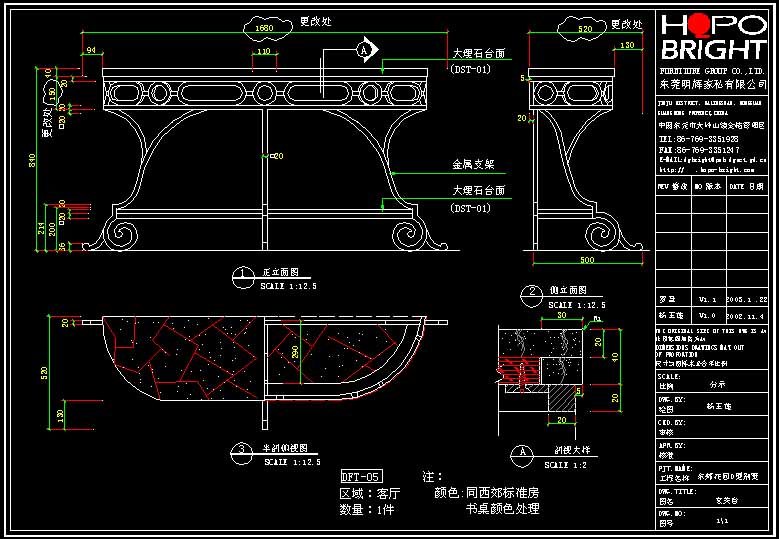This screenshot has height=539, width=779.
Task: Select the V1.1 revision cell
Action: pyautogui.click(x=708, y=300)
